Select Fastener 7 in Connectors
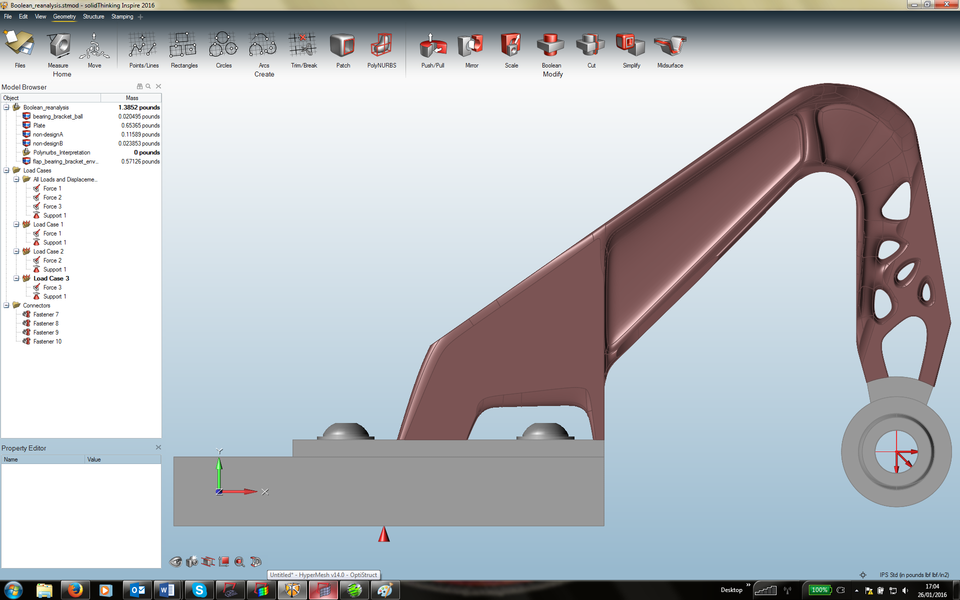The width and height of the screenshot is (960, 600). pos(46,314)
